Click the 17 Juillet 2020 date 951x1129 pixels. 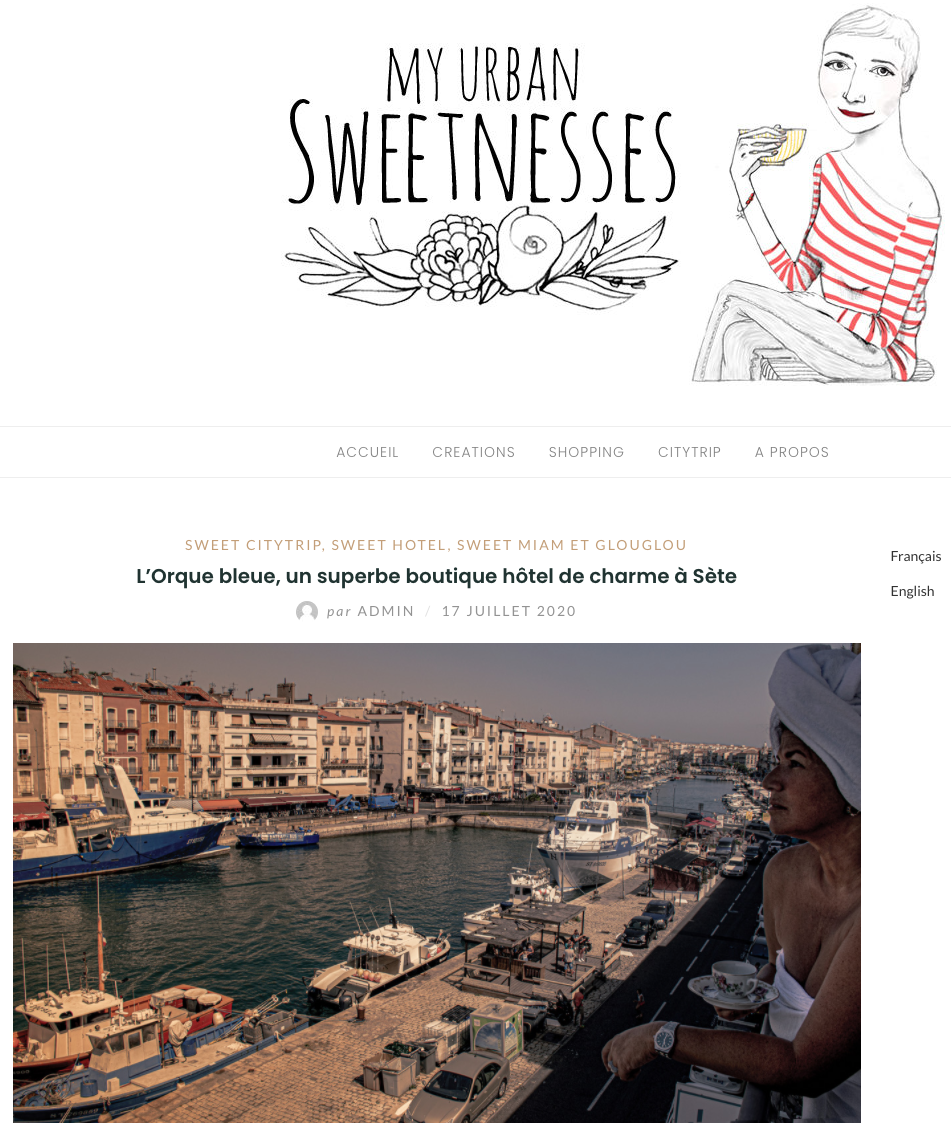509,611
